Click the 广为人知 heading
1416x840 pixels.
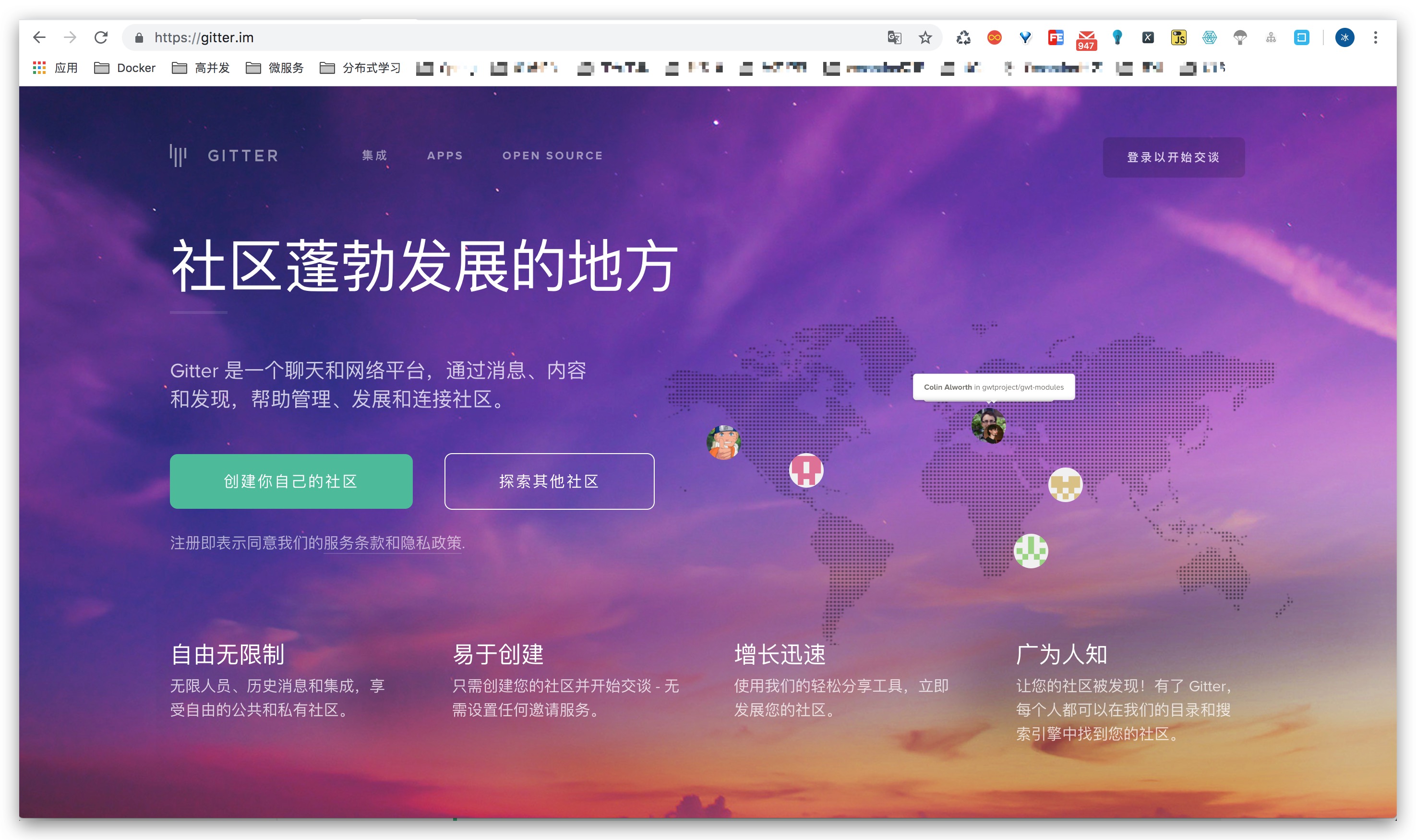(x=1062, y=654)
